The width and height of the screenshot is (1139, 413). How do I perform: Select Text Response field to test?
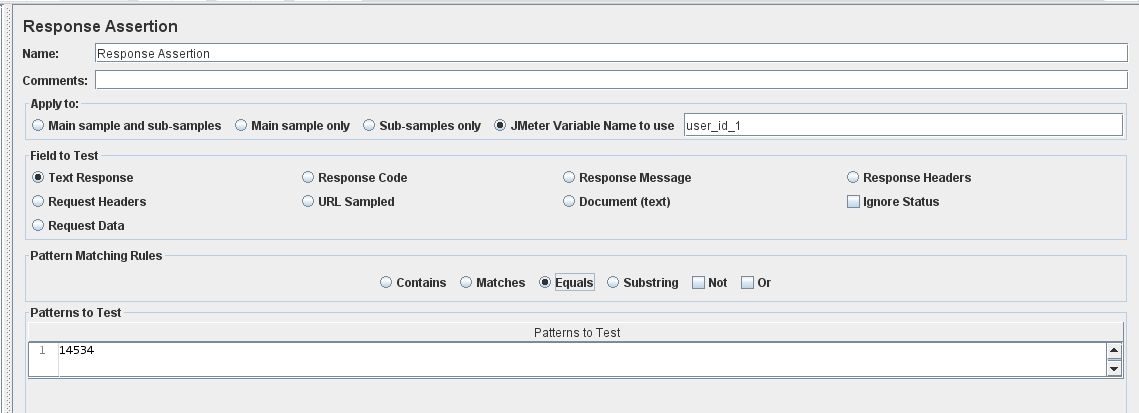[39, 178]
